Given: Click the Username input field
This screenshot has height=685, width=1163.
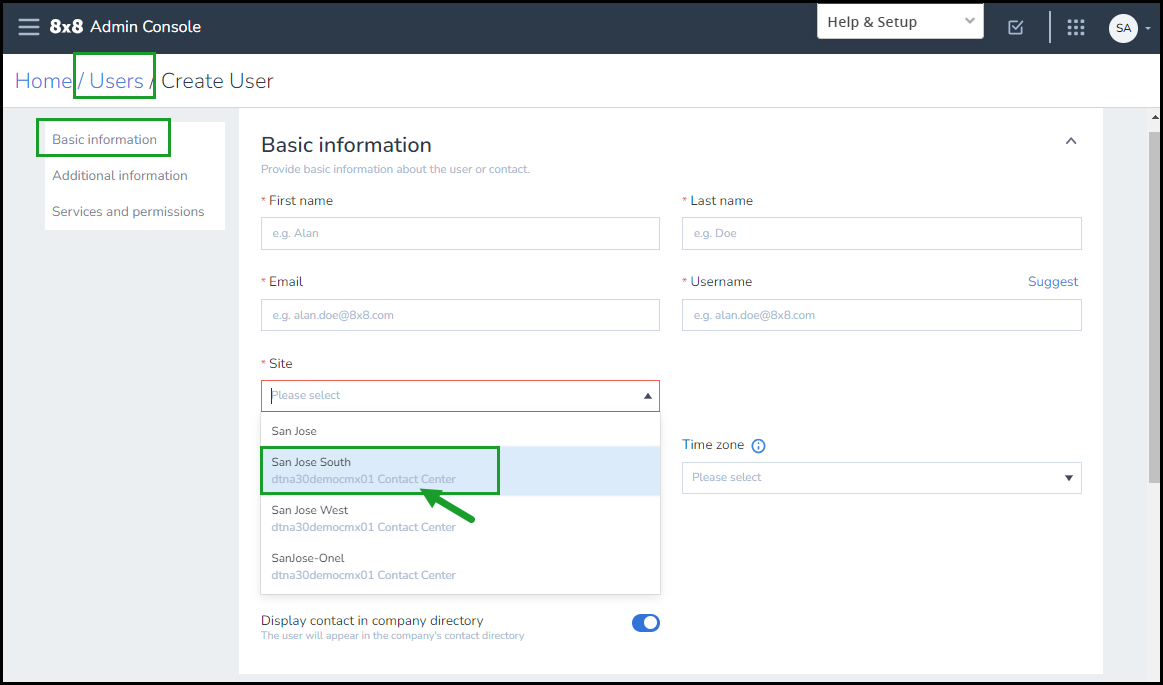Looking at the screenshot, I should pyautogui.click(x=881, y=315).
